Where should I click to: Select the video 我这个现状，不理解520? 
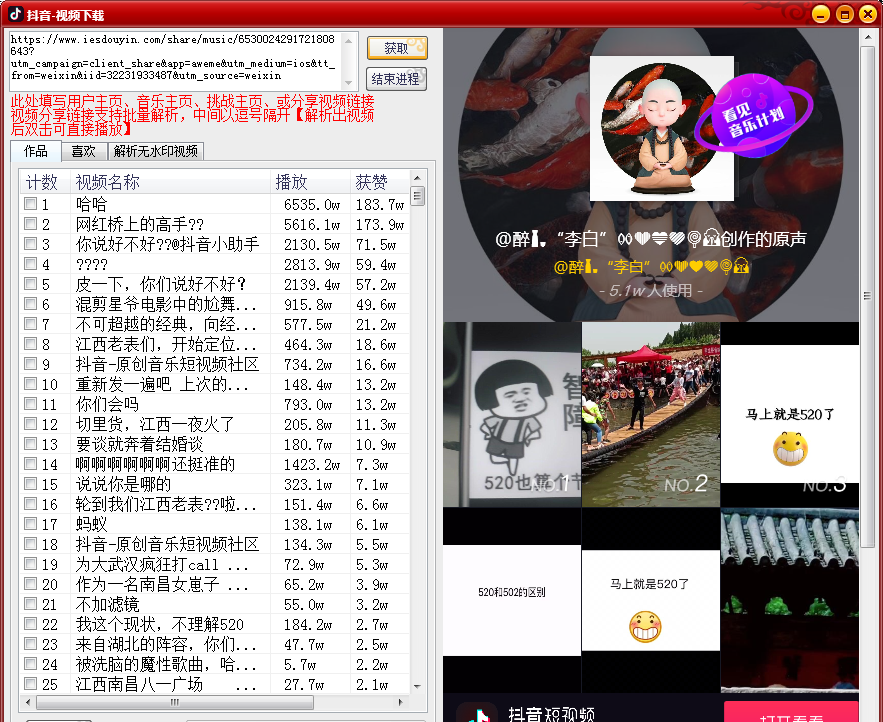tap(159, 625)
